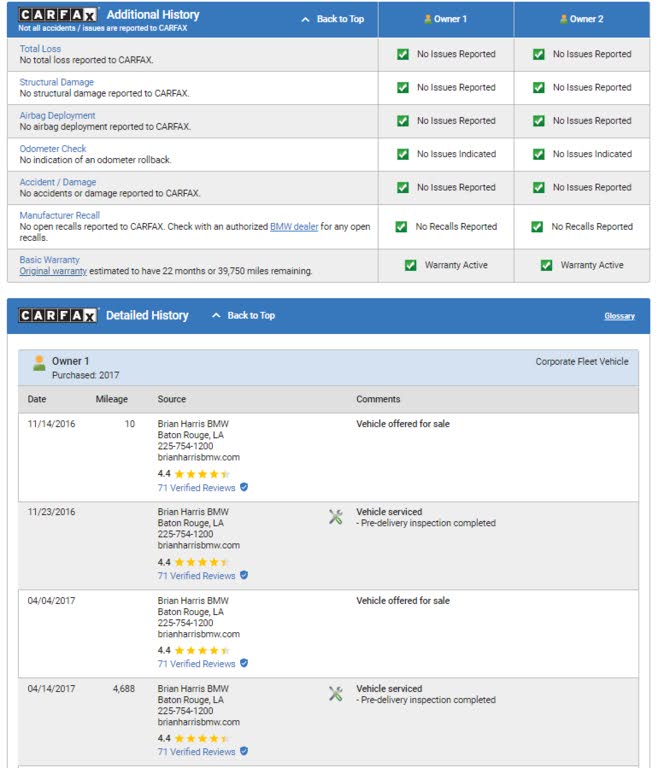Open 71 Verified Reviews for 04/14/2017 entry

[196, 752]
